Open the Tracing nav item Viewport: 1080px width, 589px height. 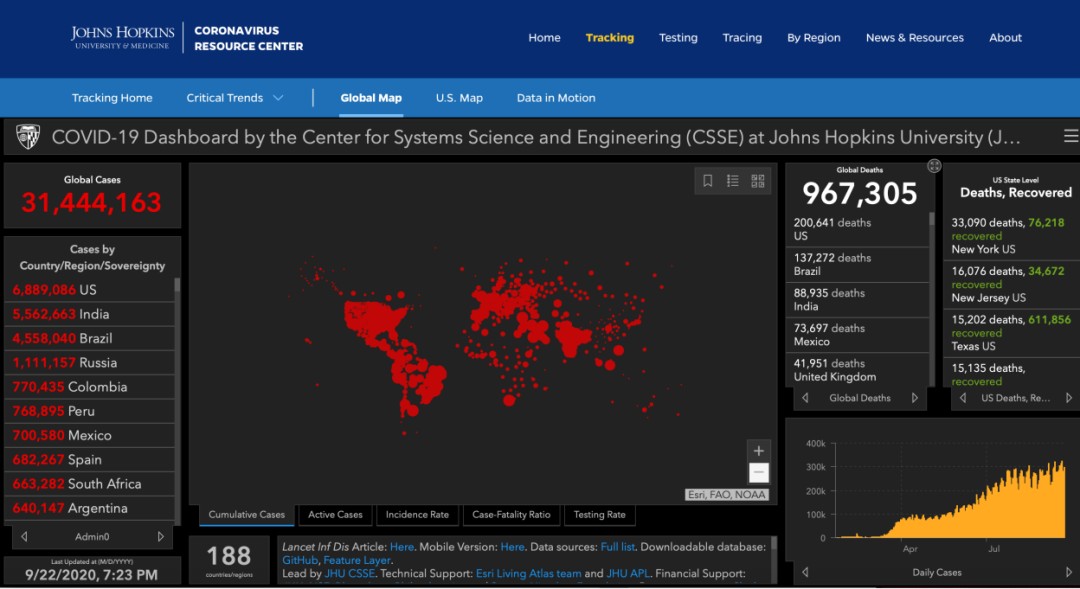click(742, 38)
